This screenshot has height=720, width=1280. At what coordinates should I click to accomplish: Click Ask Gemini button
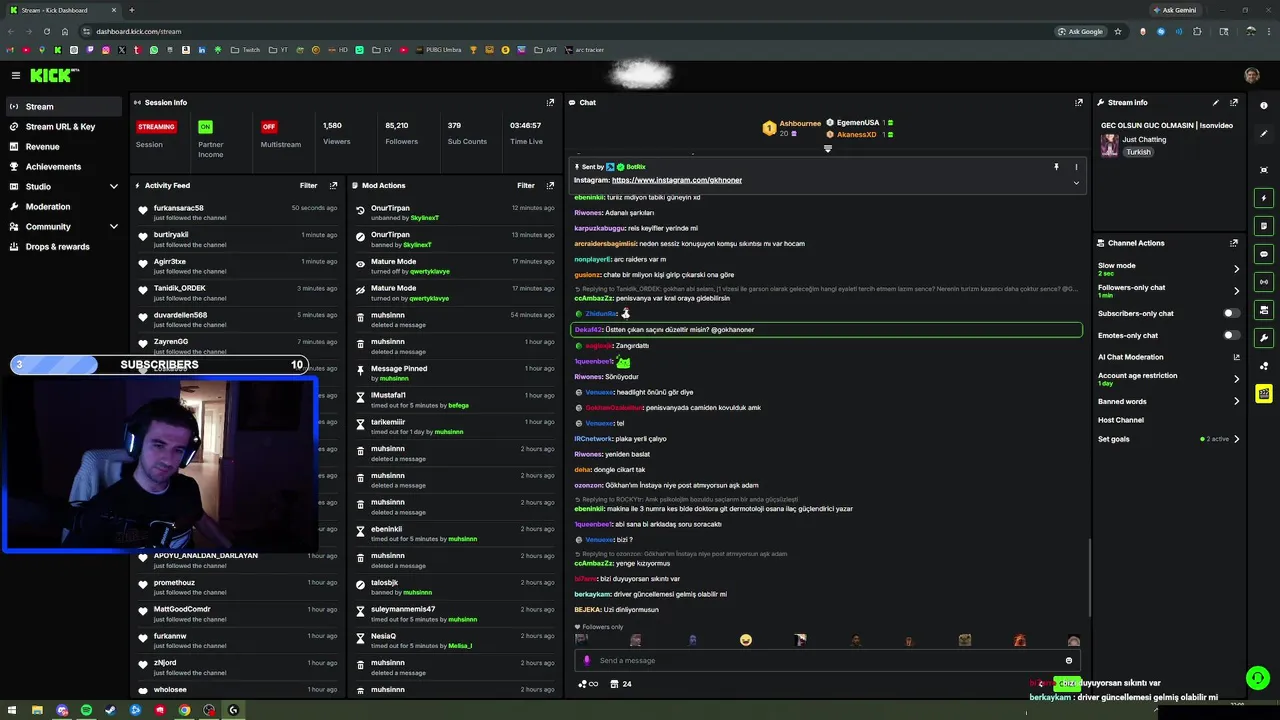(x=1174, y=10)
